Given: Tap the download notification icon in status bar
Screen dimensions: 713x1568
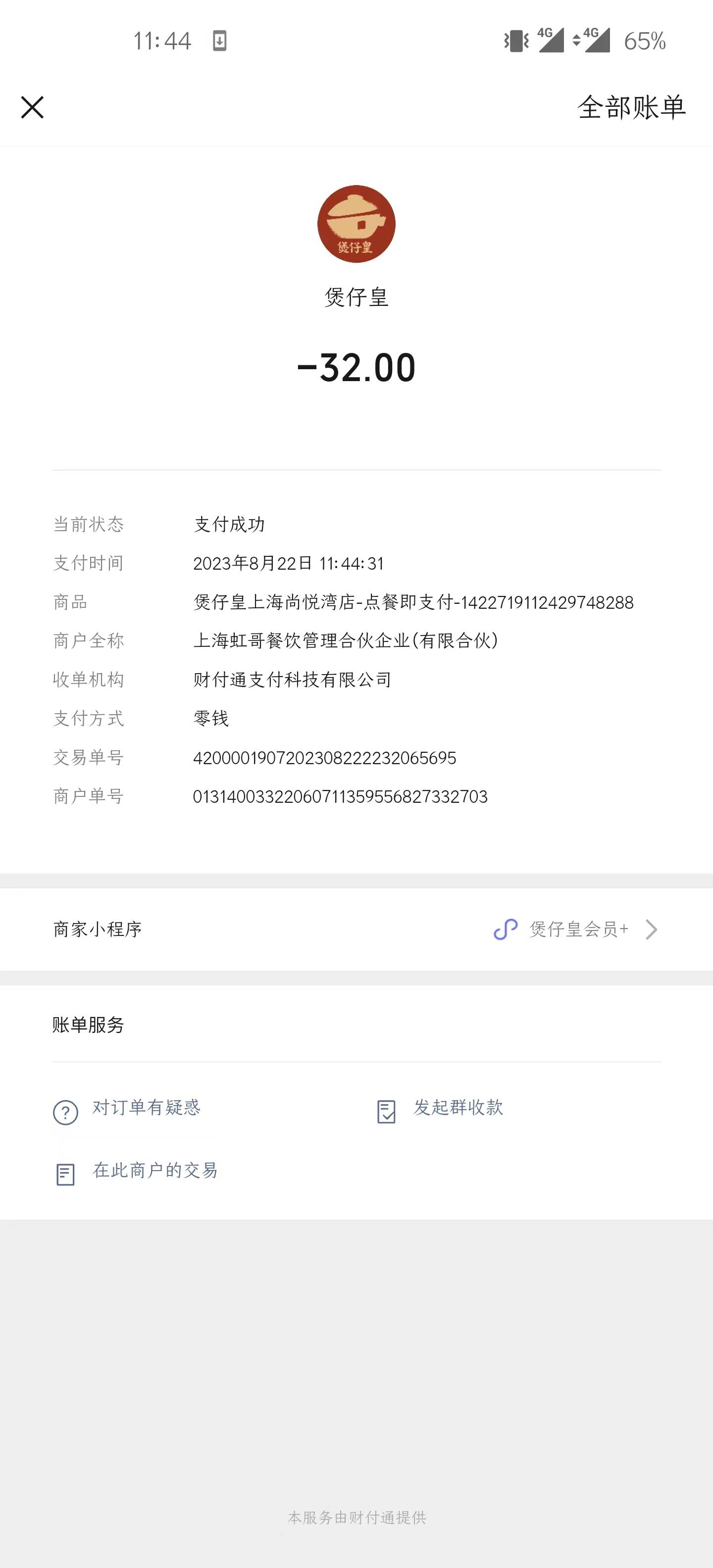Looking at the screenshot, I should [220, 41].
